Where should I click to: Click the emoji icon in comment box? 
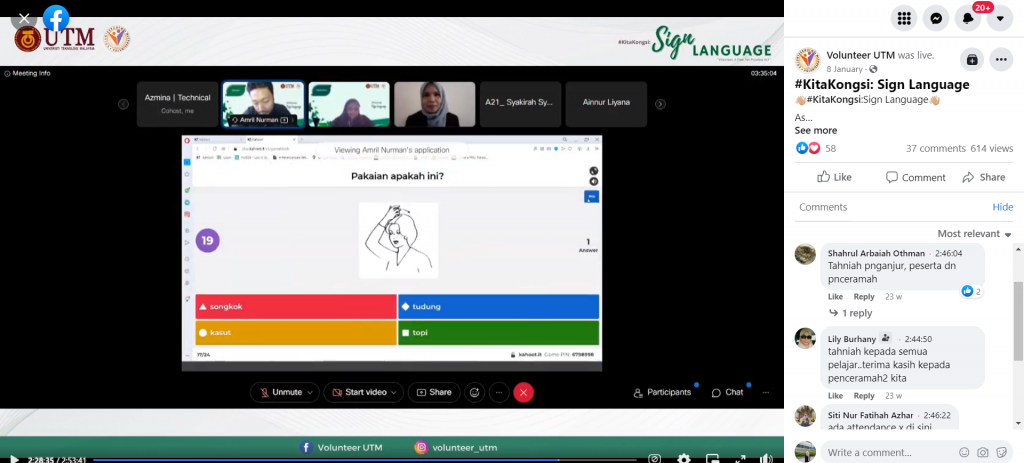[x=961, y=453]
